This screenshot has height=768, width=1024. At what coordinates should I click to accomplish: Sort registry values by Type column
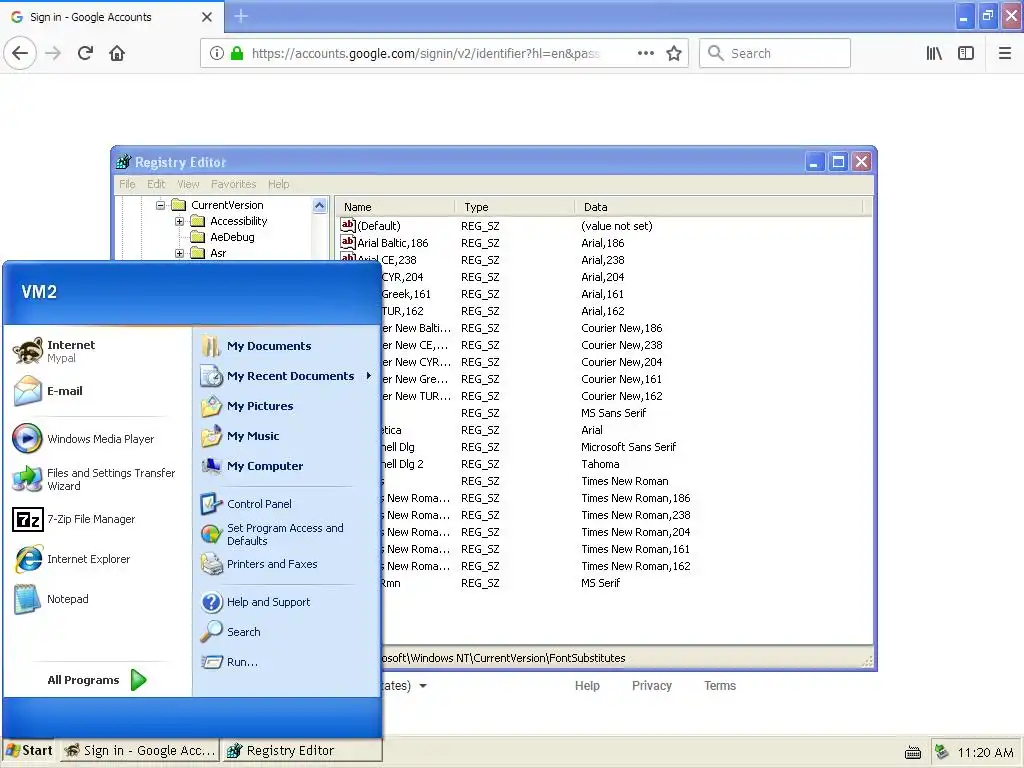515,207
